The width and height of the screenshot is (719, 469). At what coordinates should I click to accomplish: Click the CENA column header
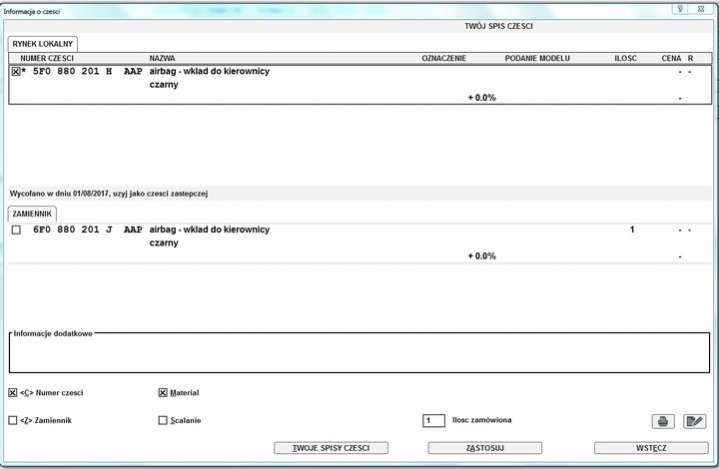[x=671, y=58]
